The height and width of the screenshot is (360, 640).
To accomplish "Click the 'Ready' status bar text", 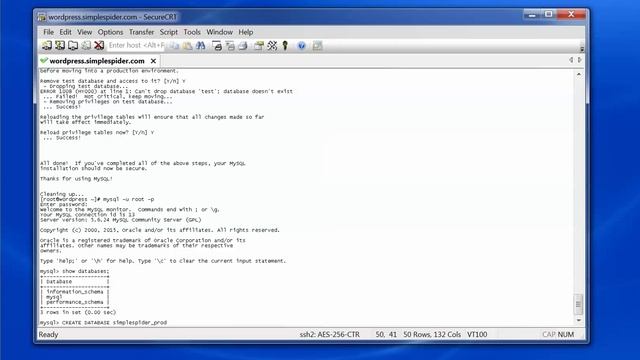I will tap(48, 334).
